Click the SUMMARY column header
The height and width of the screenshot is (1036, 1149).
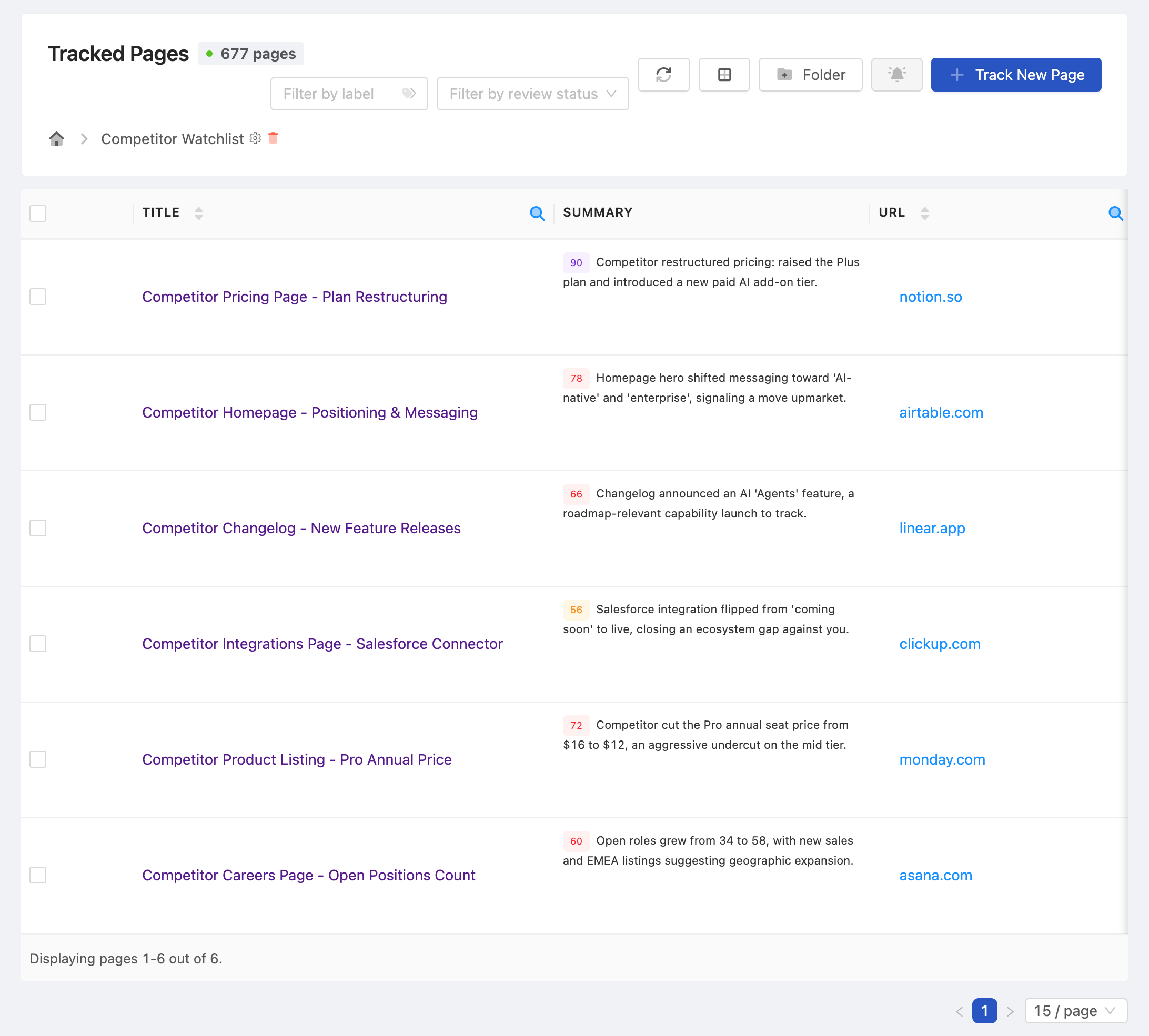coord(597,212)
